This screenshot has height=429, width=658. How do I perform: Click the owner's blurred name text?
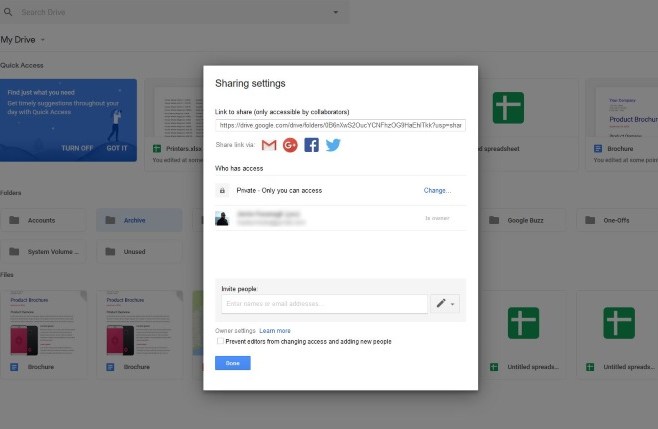tap(269, 214)
